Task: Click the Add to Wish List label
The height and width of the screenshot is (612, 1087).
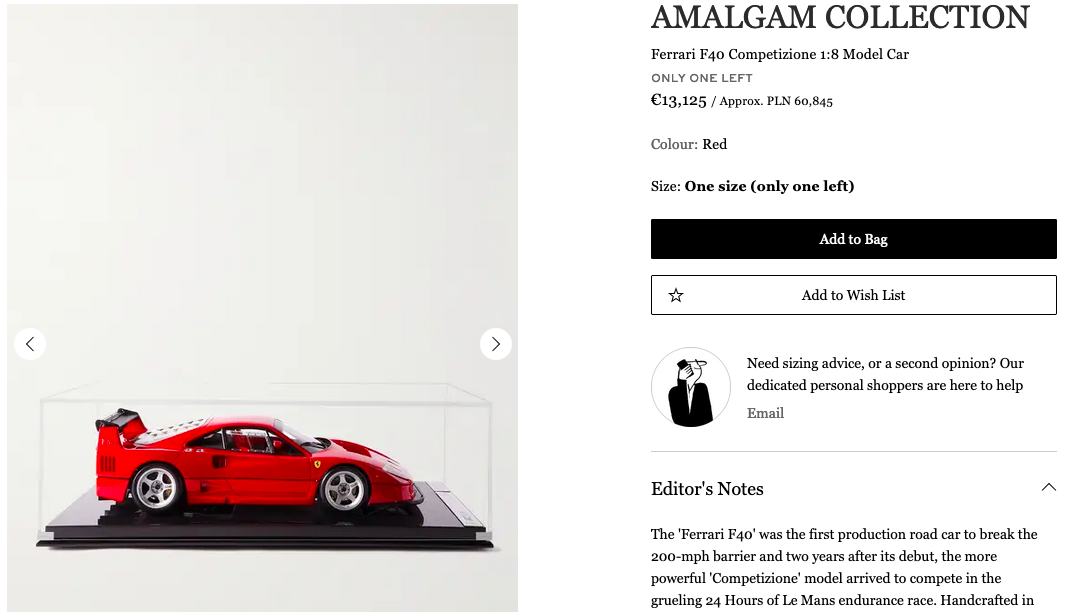Action: [853, 295]
